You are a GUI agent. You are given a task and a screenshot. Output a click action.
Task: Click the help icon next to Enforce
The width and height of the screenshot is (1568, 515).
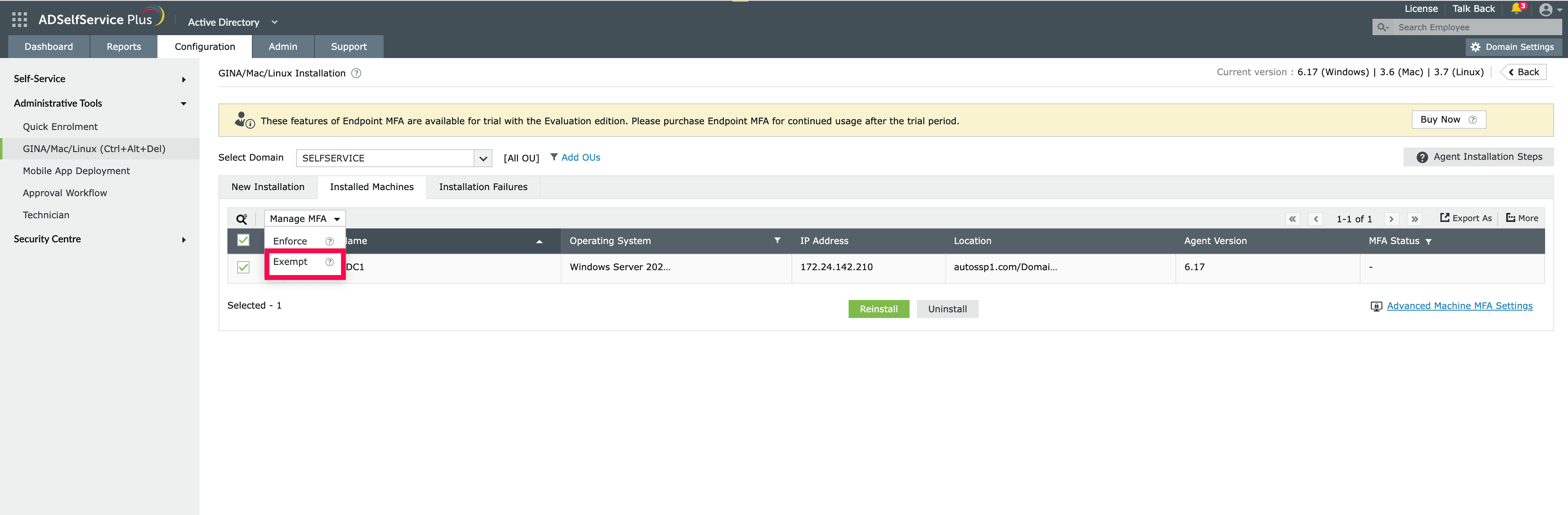point(329,242)
